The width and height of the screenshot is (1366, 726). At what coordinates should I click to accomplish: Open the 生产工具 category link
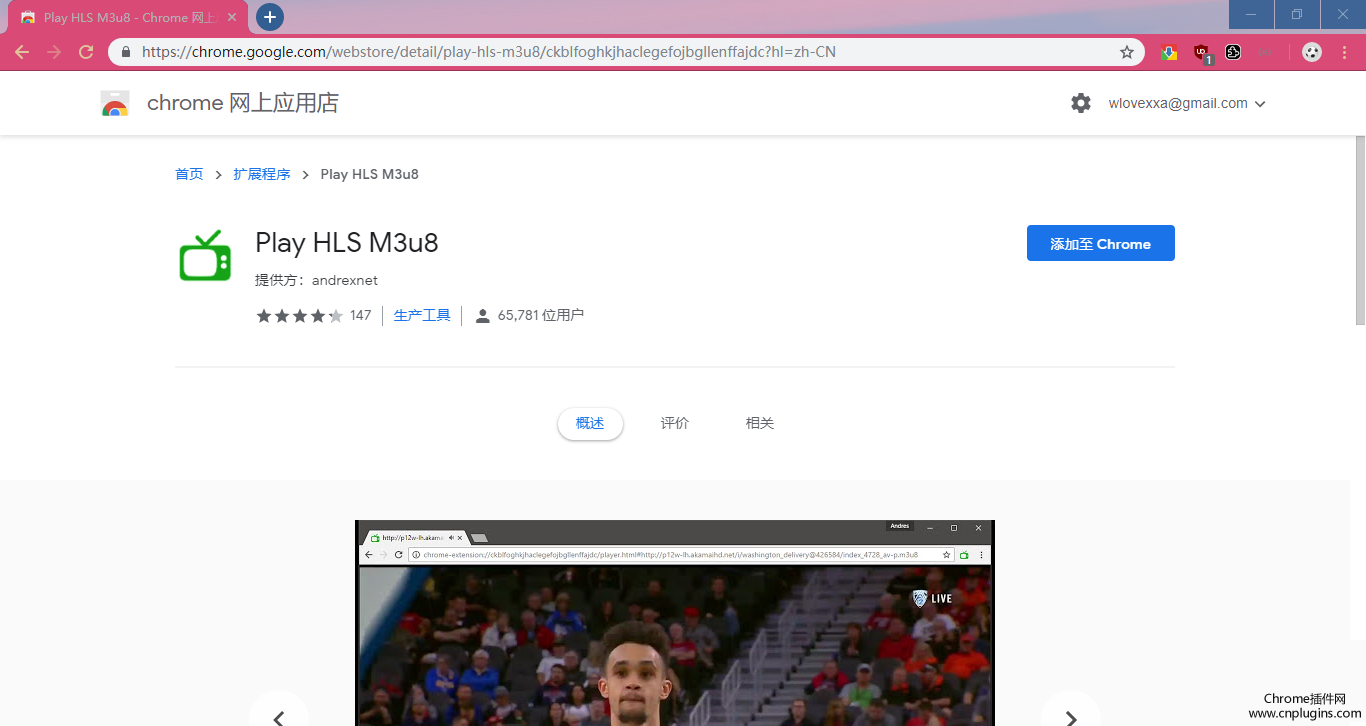pos(422,315)
